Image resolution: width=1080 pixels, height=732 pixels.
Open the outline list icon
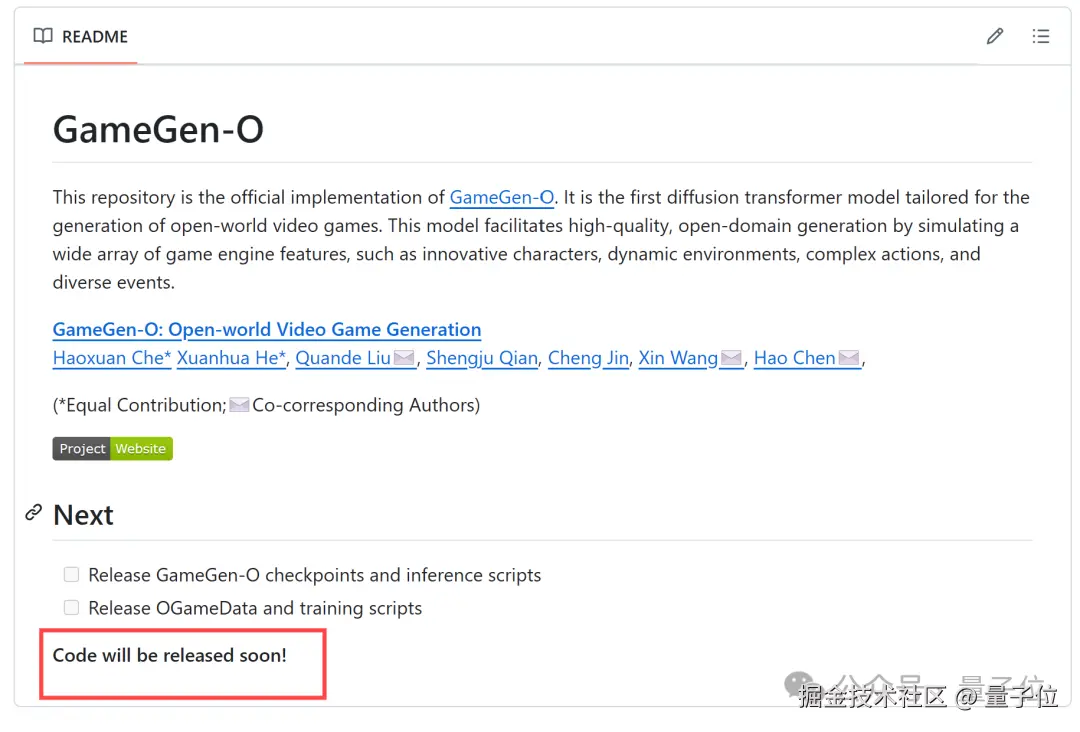click(1041, 37)
